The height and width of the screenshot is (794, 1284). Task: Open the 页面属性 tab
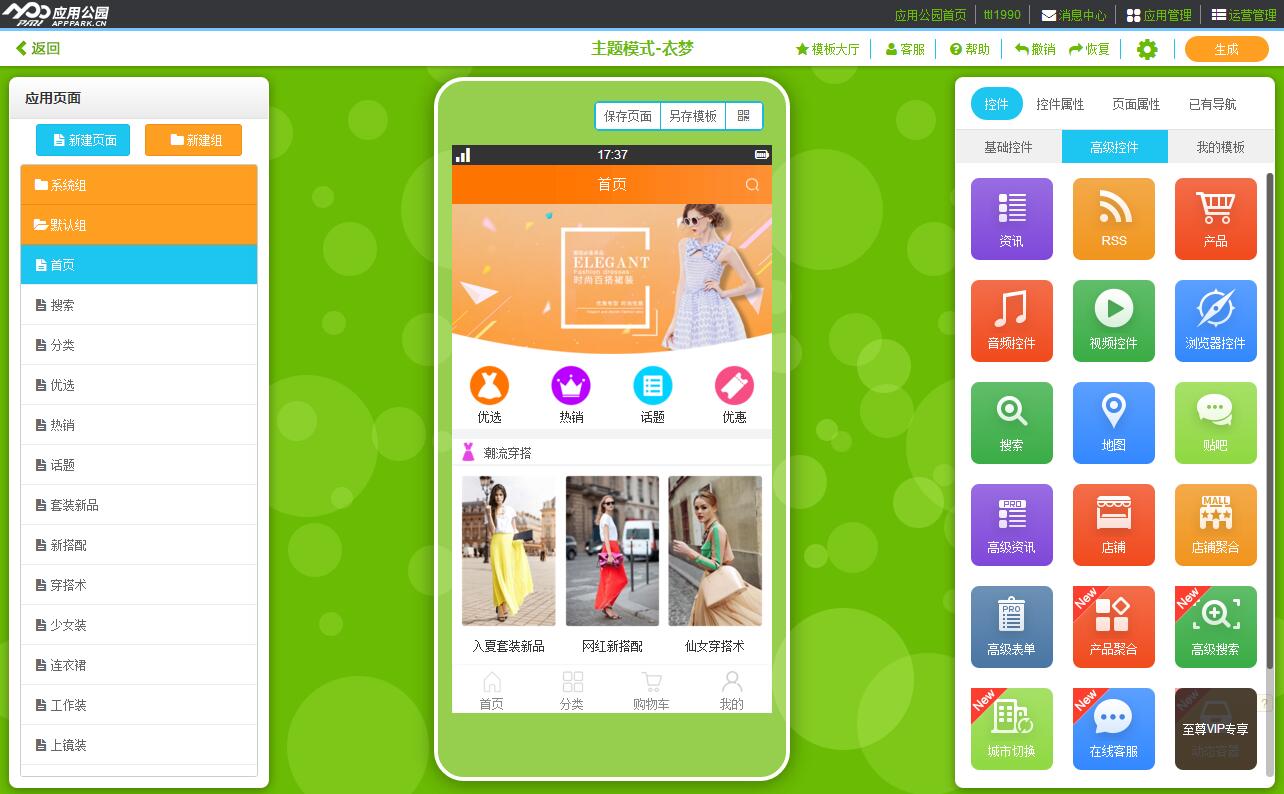pos(1136,104)
